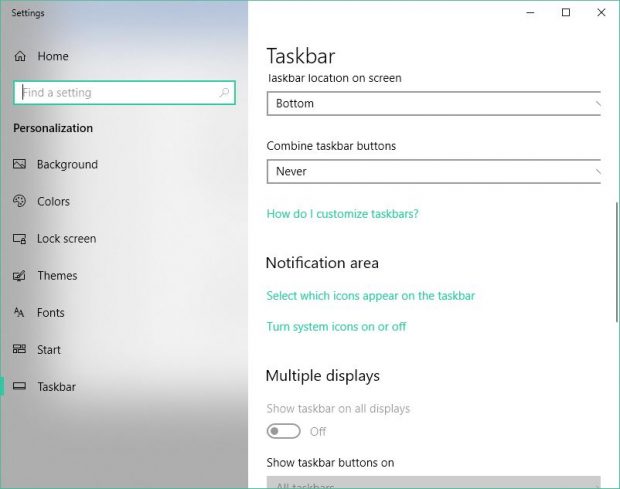The image size is (620, 489).
Task: Click the search magnifier icon
Action: [223, 93]
